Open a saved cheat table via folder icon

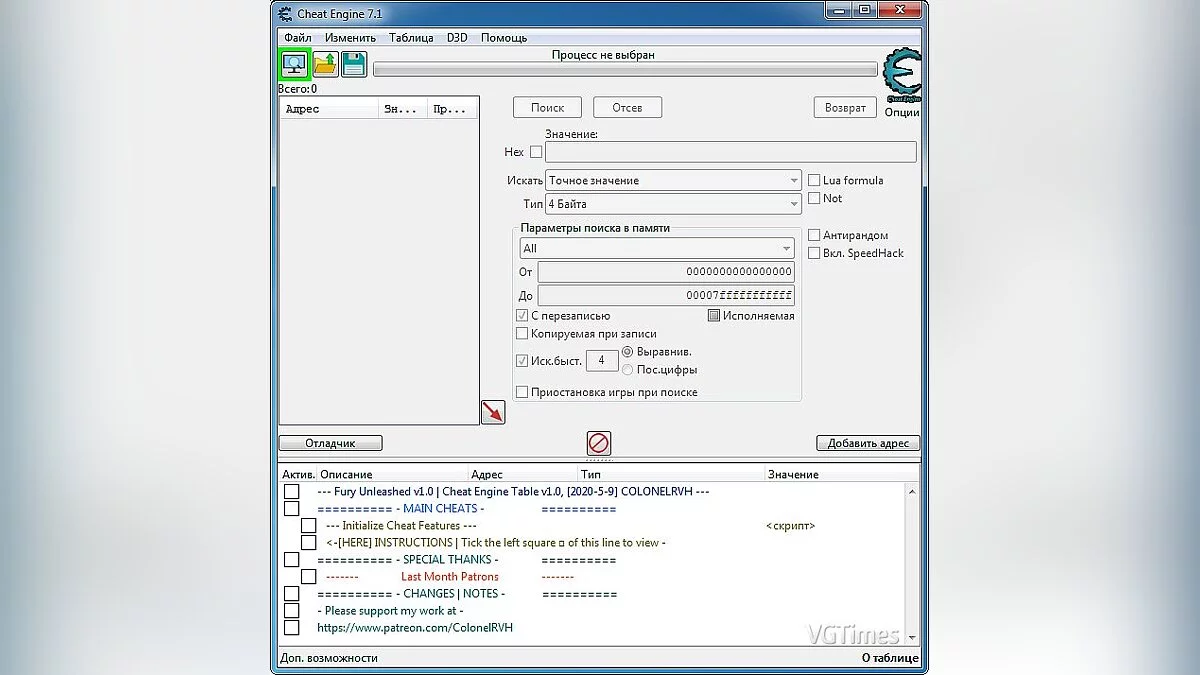pyautogui.click(x=323, y=63)
